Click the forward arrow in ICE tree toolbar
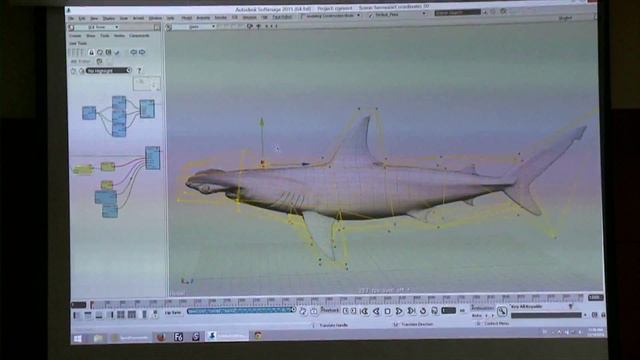Viewport: 640px width, 360px height. pos(142,52)
